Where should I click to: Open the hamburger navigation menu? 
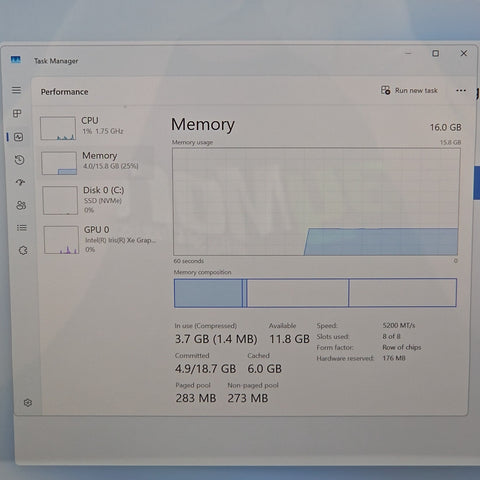click(16, 90)
